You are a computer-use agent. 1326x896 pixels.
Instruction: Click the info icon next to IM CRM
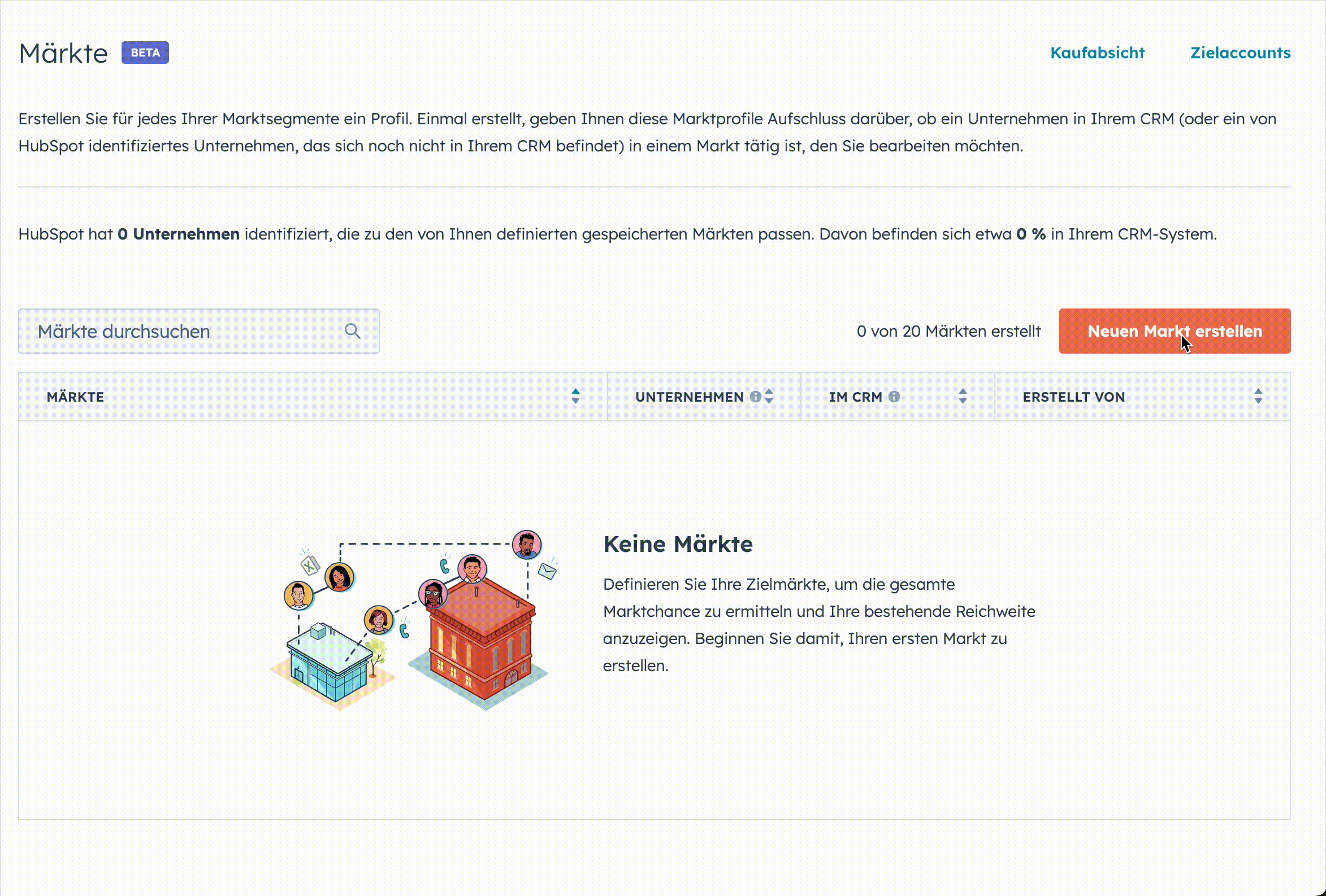pos(894,397)
